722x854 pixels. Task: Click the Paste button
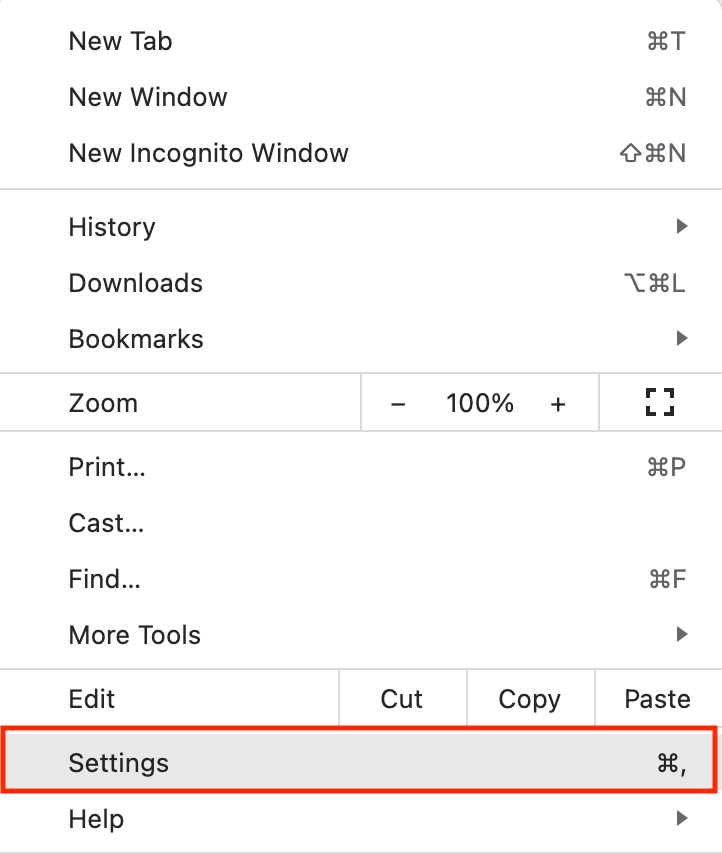click(659, 699)
